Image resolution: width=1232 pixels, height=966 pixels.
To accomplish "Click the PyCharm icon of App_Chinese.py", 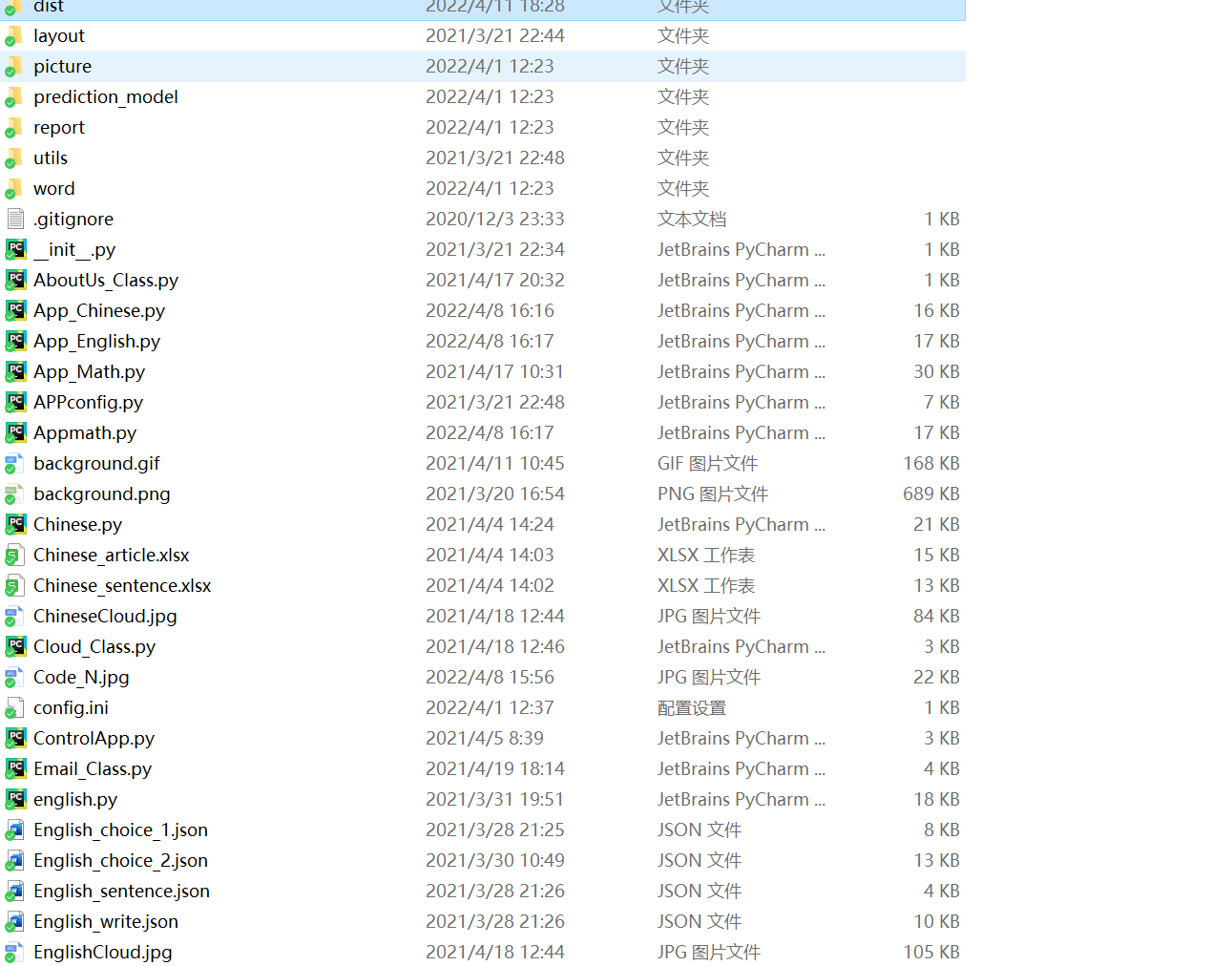I will 15,311.
